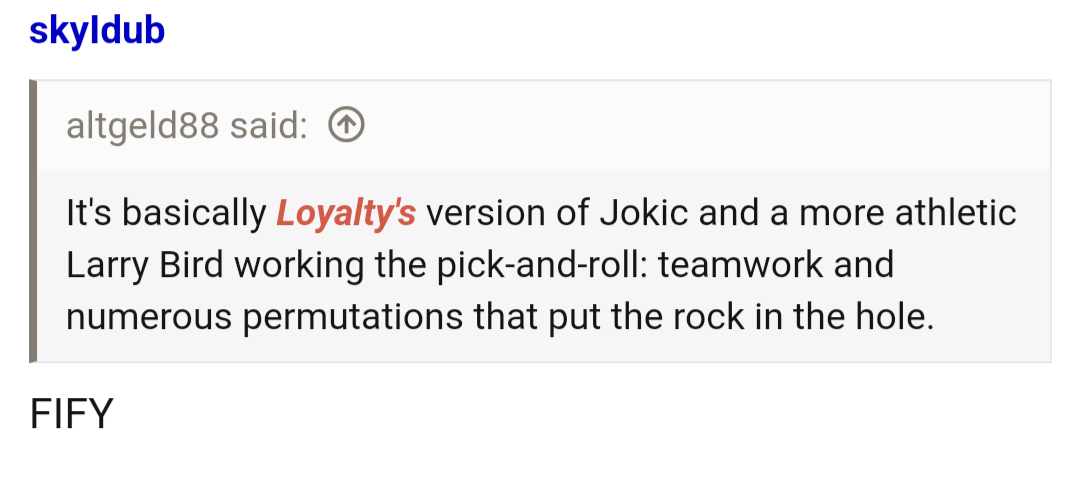Click the "altgeld88 said:" quote attribution
The width and height of the screenshot is (1080, 493).
[187, 126]
